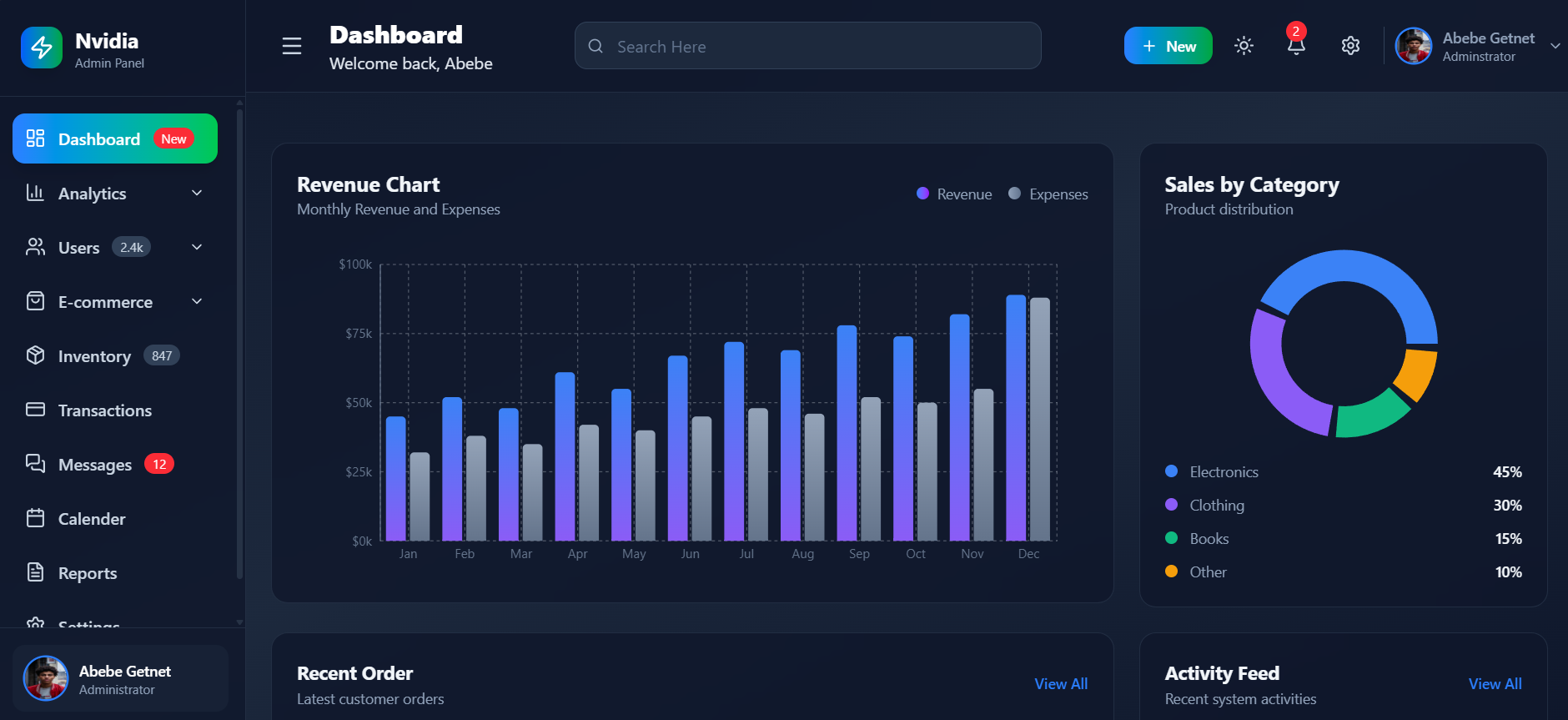Screen dimensions: 1568x720
Task: Click the Sales by Category title
Action: click(x=1252, y=184)
